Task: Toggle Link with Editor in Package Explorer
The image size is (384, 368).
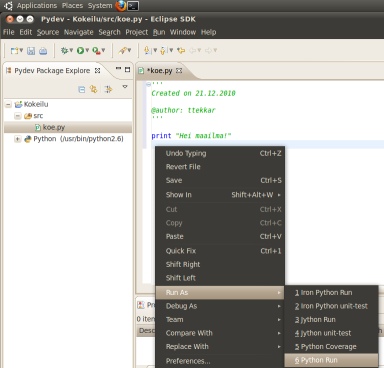Action: (x=94, y=89)
